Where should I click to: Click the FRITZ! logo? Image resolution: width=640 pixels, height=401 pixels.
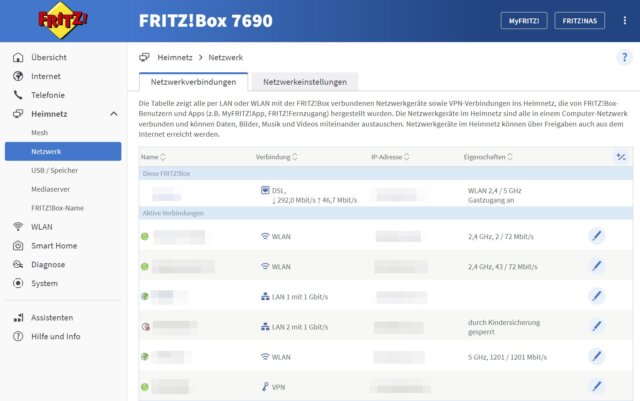pos(62,20)
